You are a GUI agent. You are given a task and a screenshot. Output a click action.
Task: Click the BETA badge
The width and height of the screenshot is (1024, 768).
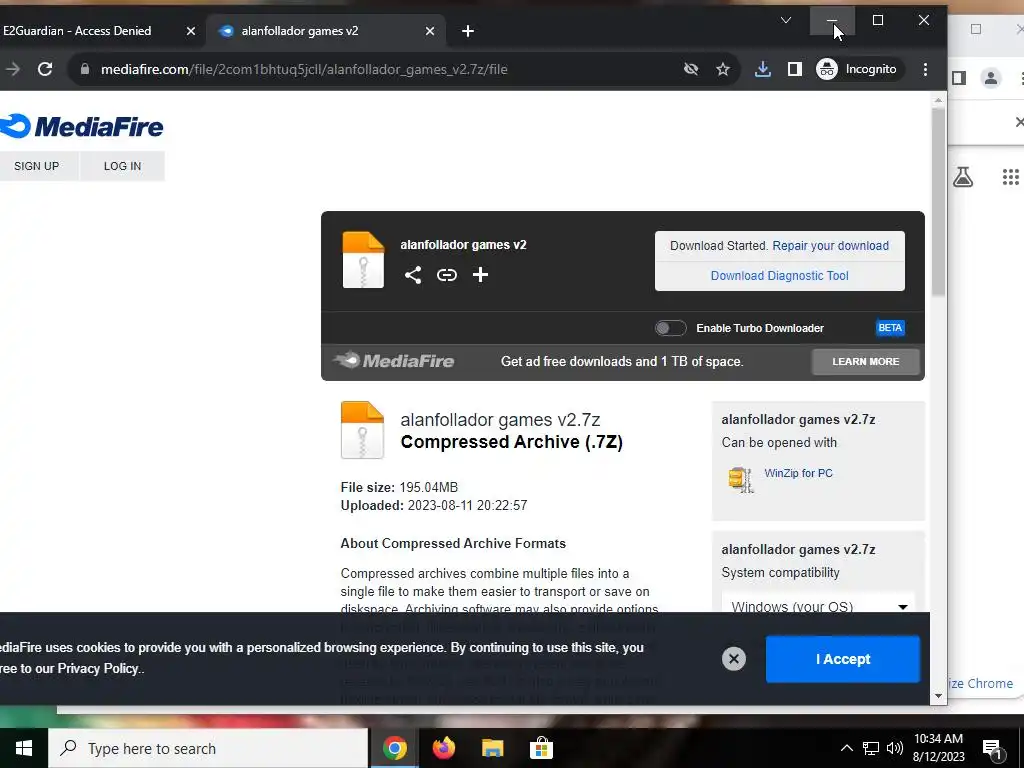[890, 328]
